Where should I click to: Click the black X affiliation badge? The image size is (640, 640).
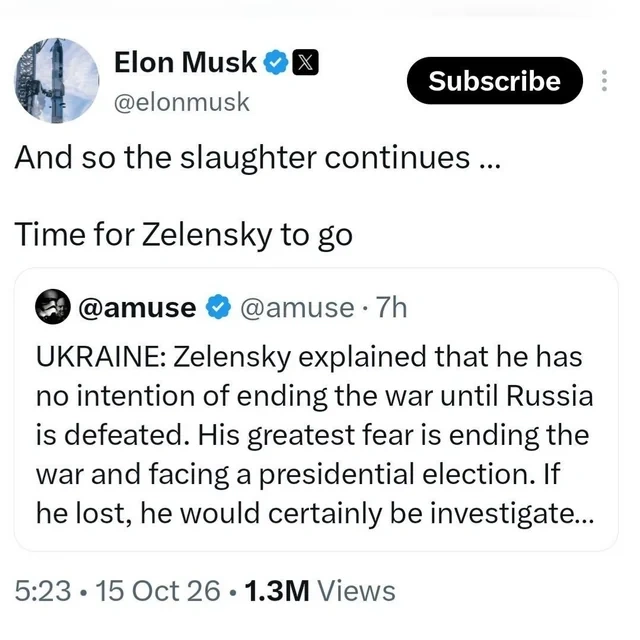[x=306, y=62]
